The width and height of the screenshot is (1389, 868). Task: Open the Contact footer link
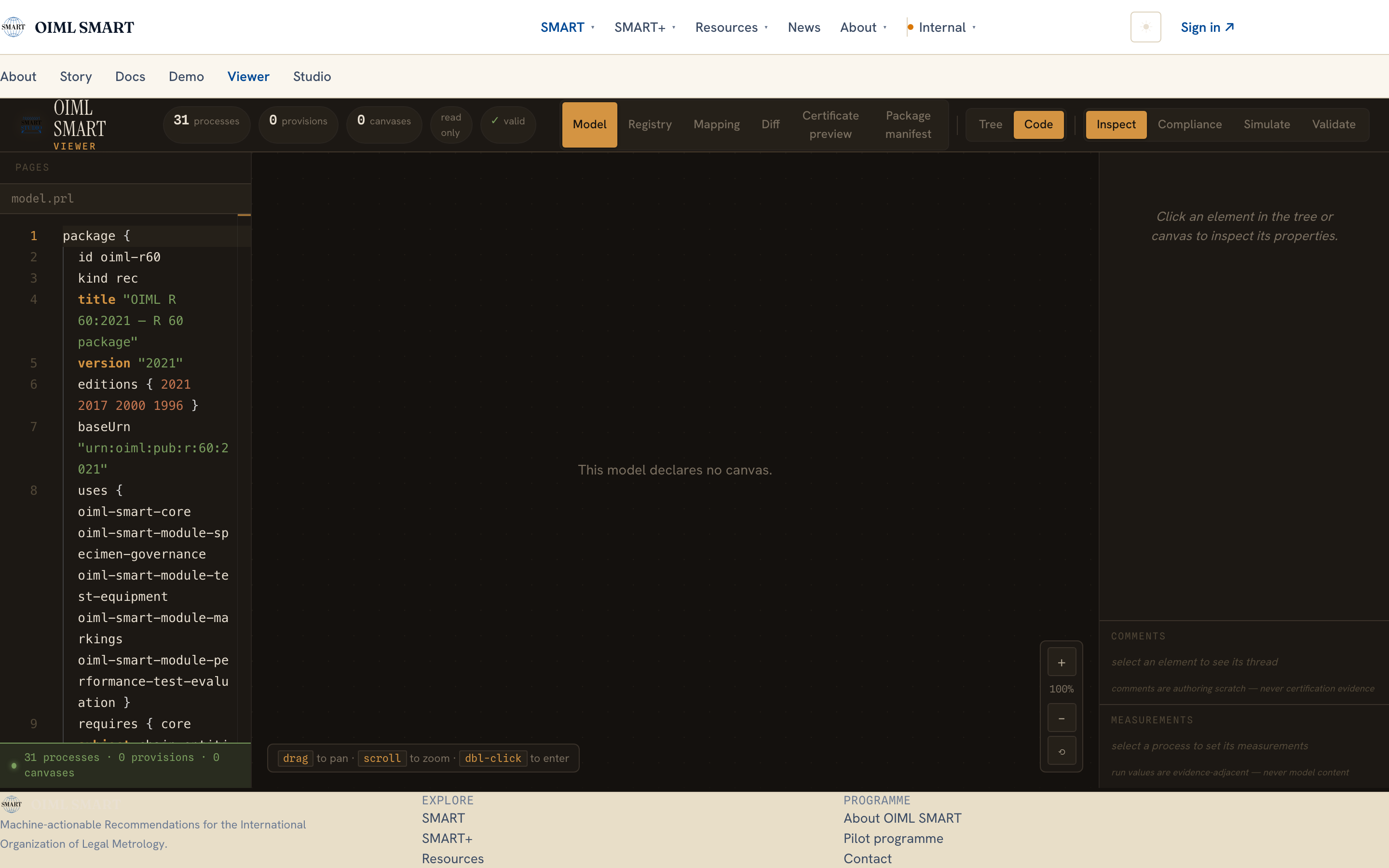867,858
